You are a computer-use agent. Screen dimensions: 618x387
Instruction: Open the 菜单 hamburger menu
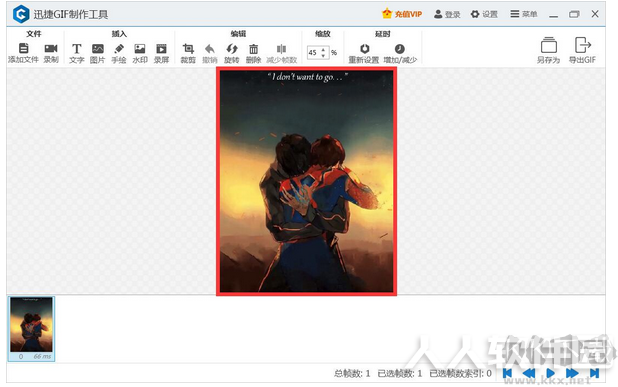[523, 14]
